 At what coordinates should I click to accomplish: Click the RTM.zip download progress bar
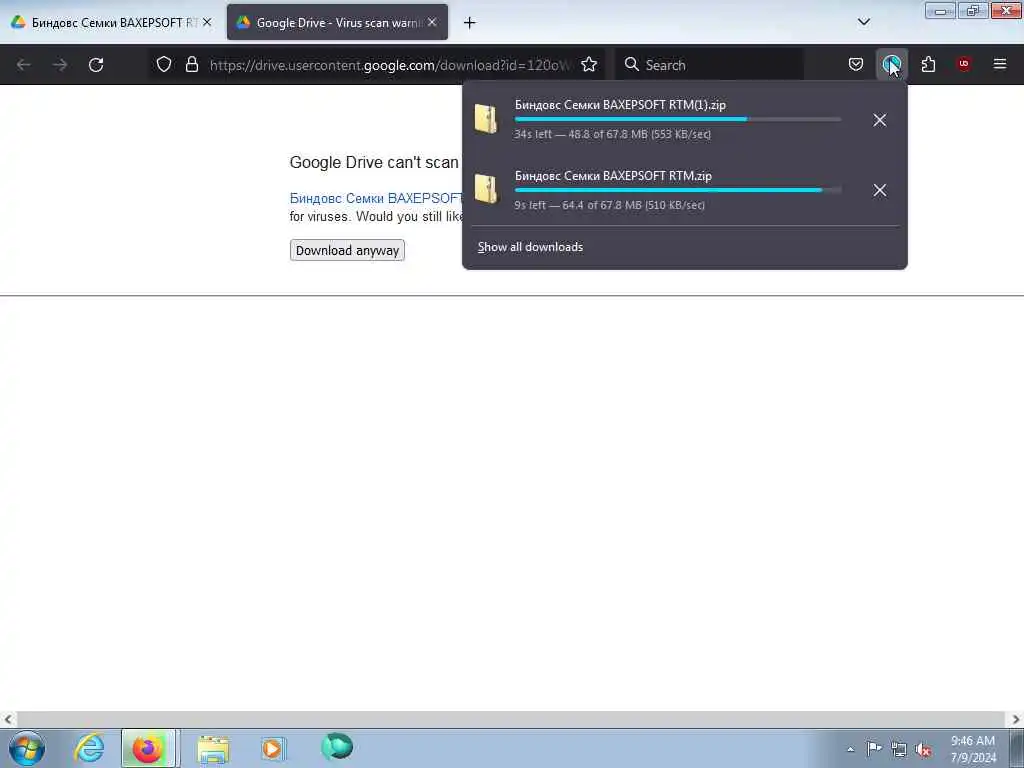(678, 190)
